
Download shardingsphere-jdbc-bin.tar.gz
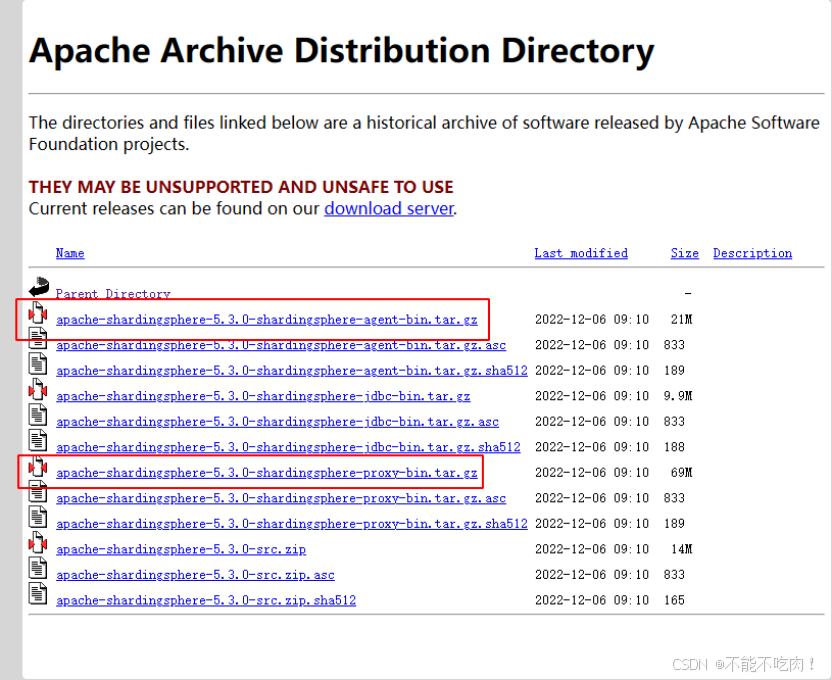point(263,396)
